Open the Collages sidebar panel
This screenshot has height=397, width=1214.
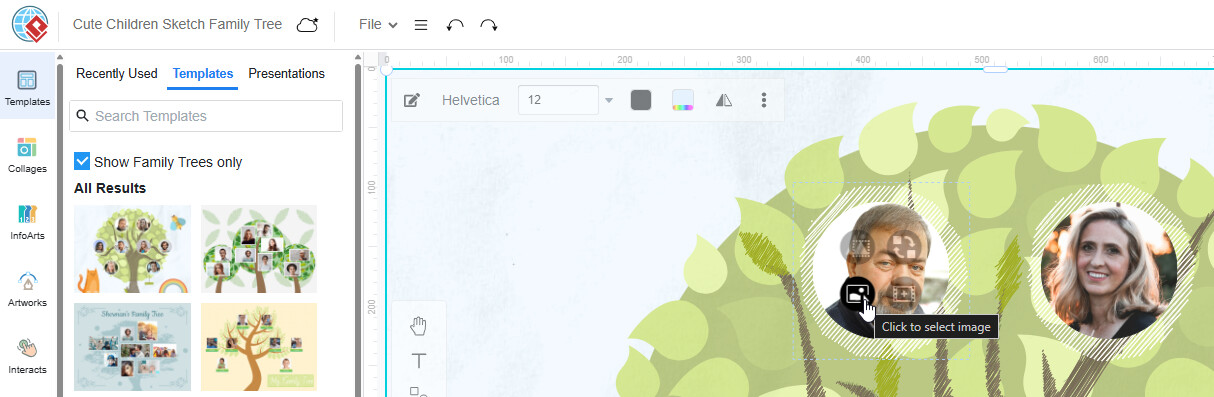[27, 155]
